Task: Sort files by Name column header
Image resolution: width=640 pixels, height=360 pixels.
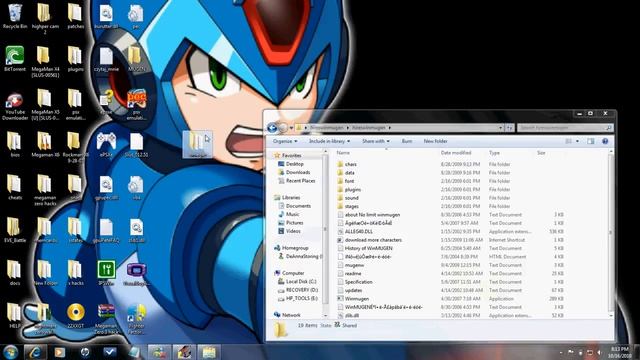Action: pyautogui.click(x=343, y=153)
